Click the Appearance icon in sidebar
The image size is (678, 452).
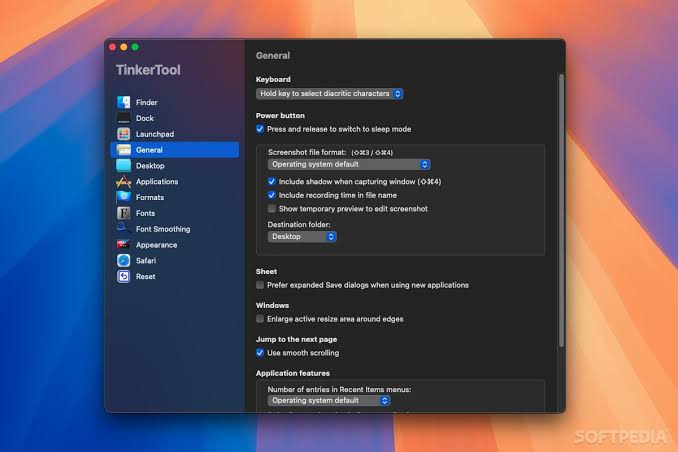[x=124, y=245]
